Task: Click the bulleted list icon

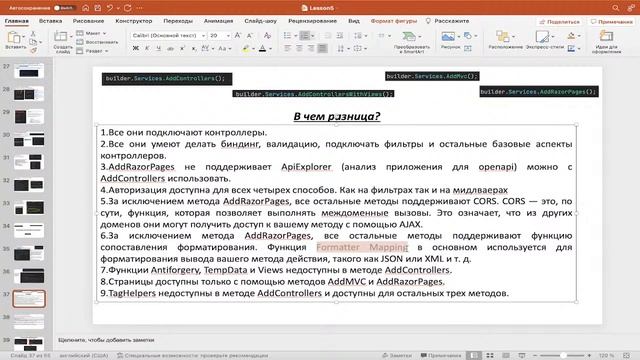Action: tap(287, 36)
